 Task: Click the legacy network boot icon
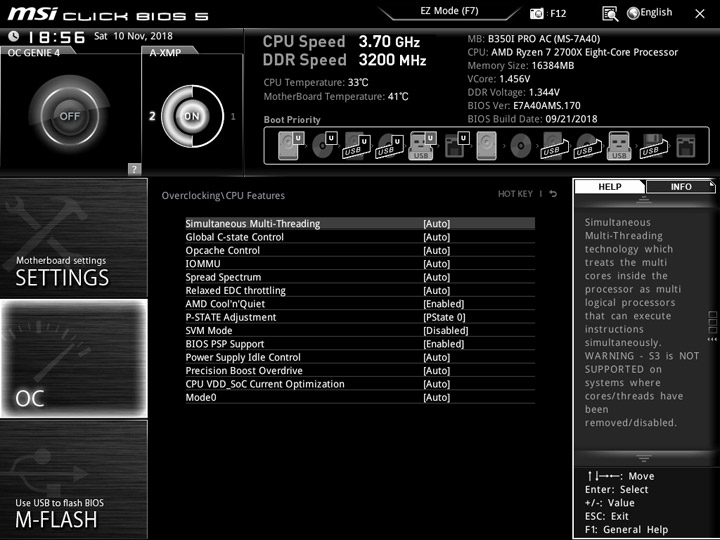[686, 146]
